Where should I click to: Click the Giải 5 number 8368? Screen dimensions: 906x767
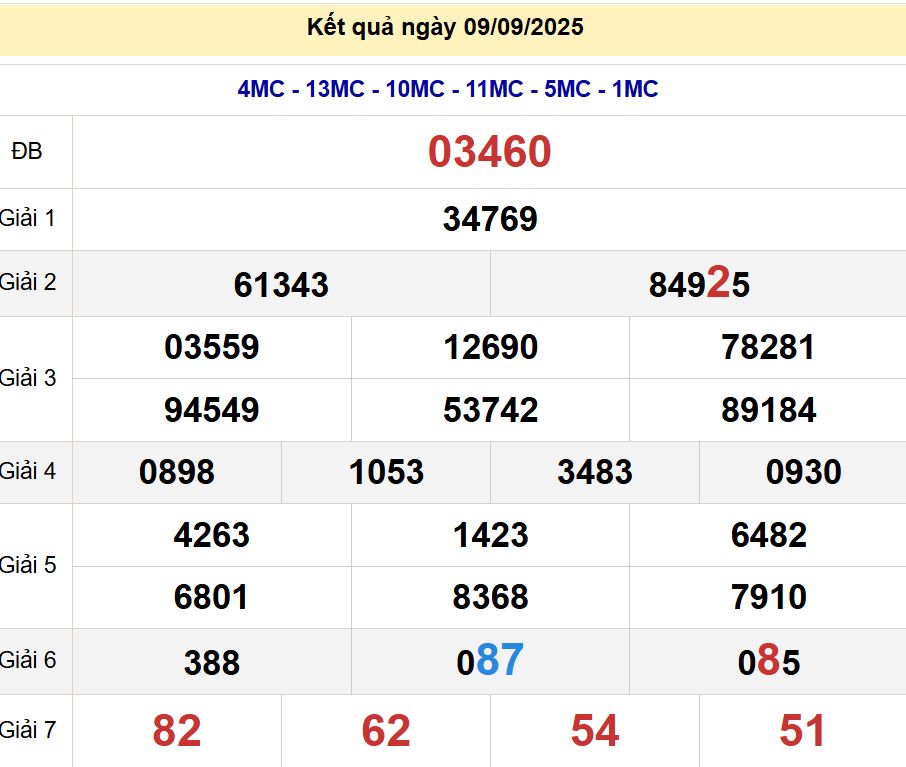point(489,597)
